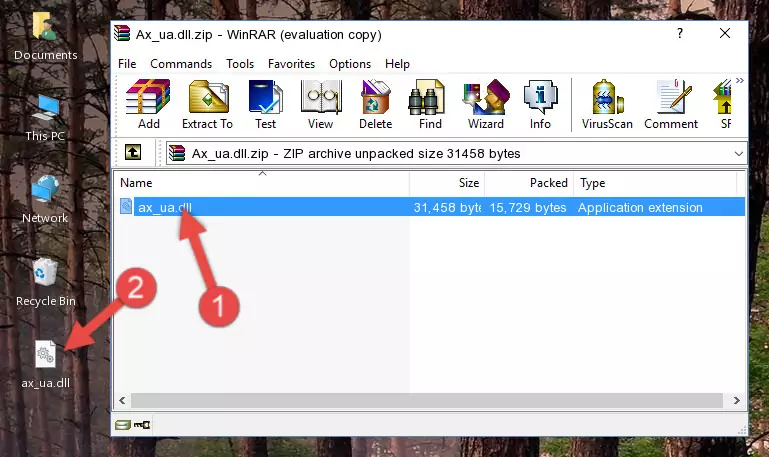The height and width of the screenshot is (457, 769).
Task: Close the WinRAR window
Action: tap(725, 33)
